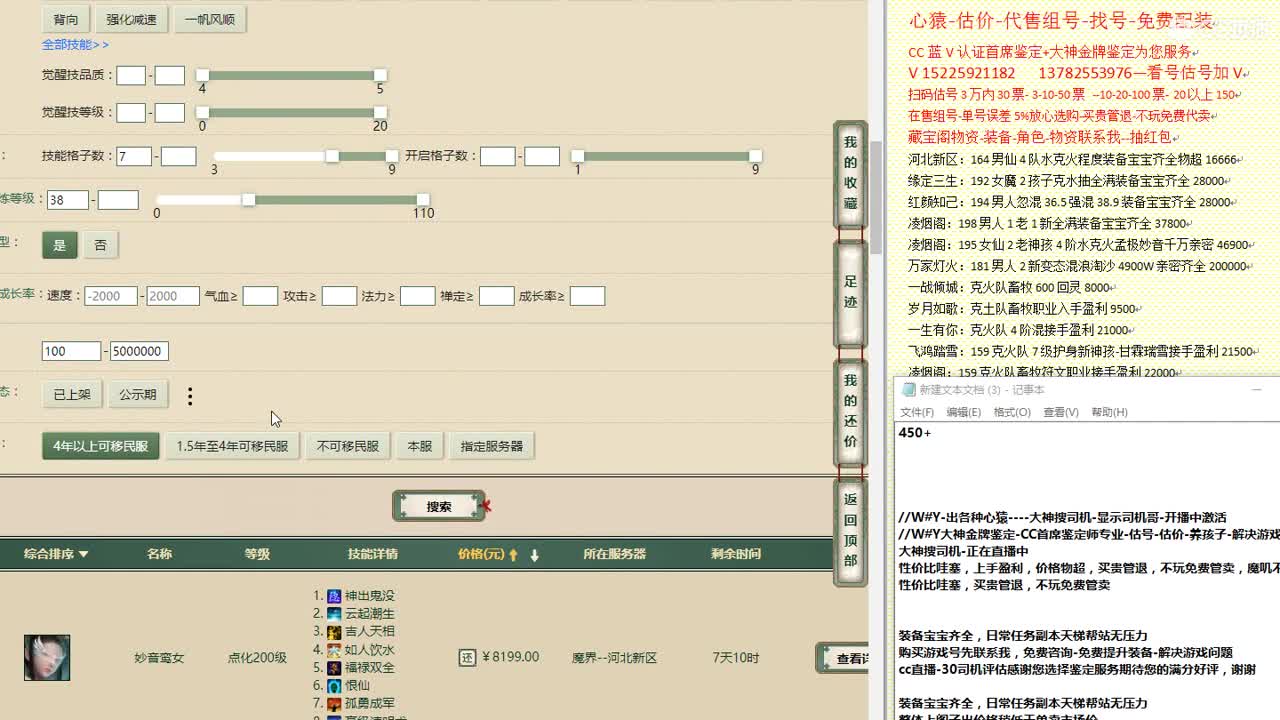Screen dimensions: 1280x720
Task: Click 觉醒技品质 minimum input field
Action: click(x=131, y=75)
